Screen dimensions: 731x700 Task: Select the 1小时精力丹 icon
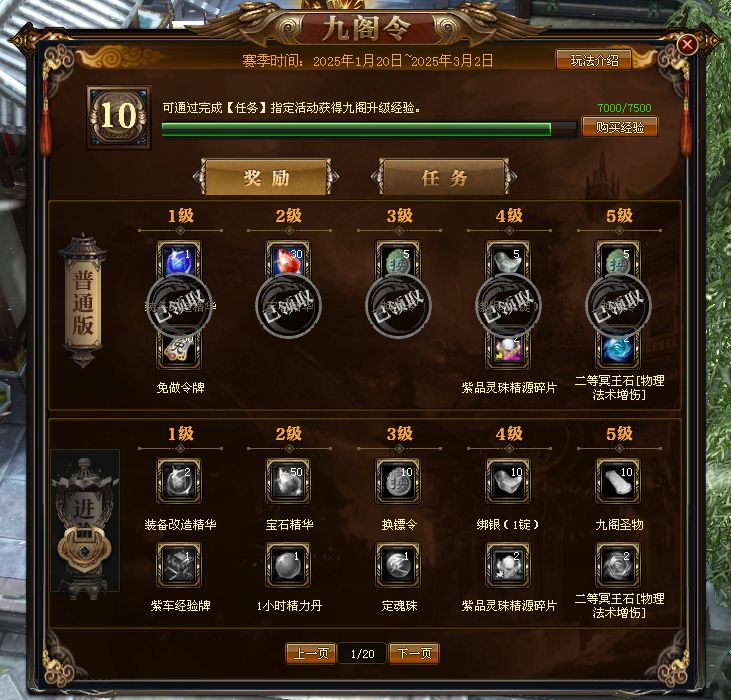[x=288, y=565]
